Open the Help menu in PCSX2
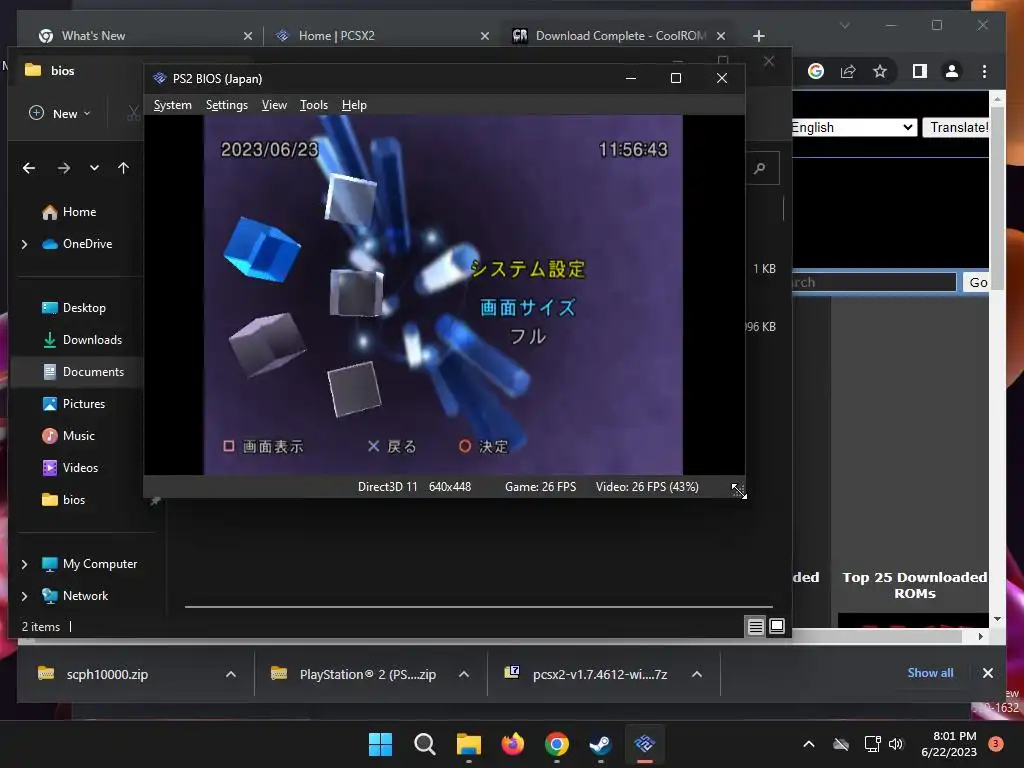 (354, 105)
